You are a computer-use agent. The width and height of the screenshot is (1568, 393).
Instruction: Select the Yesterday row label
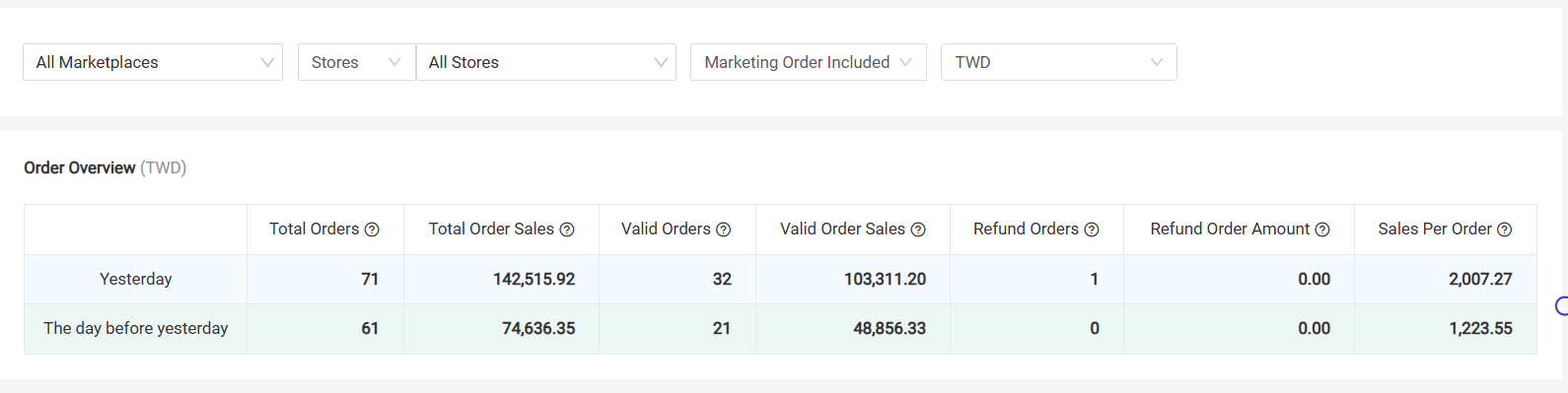coord(136,279)
